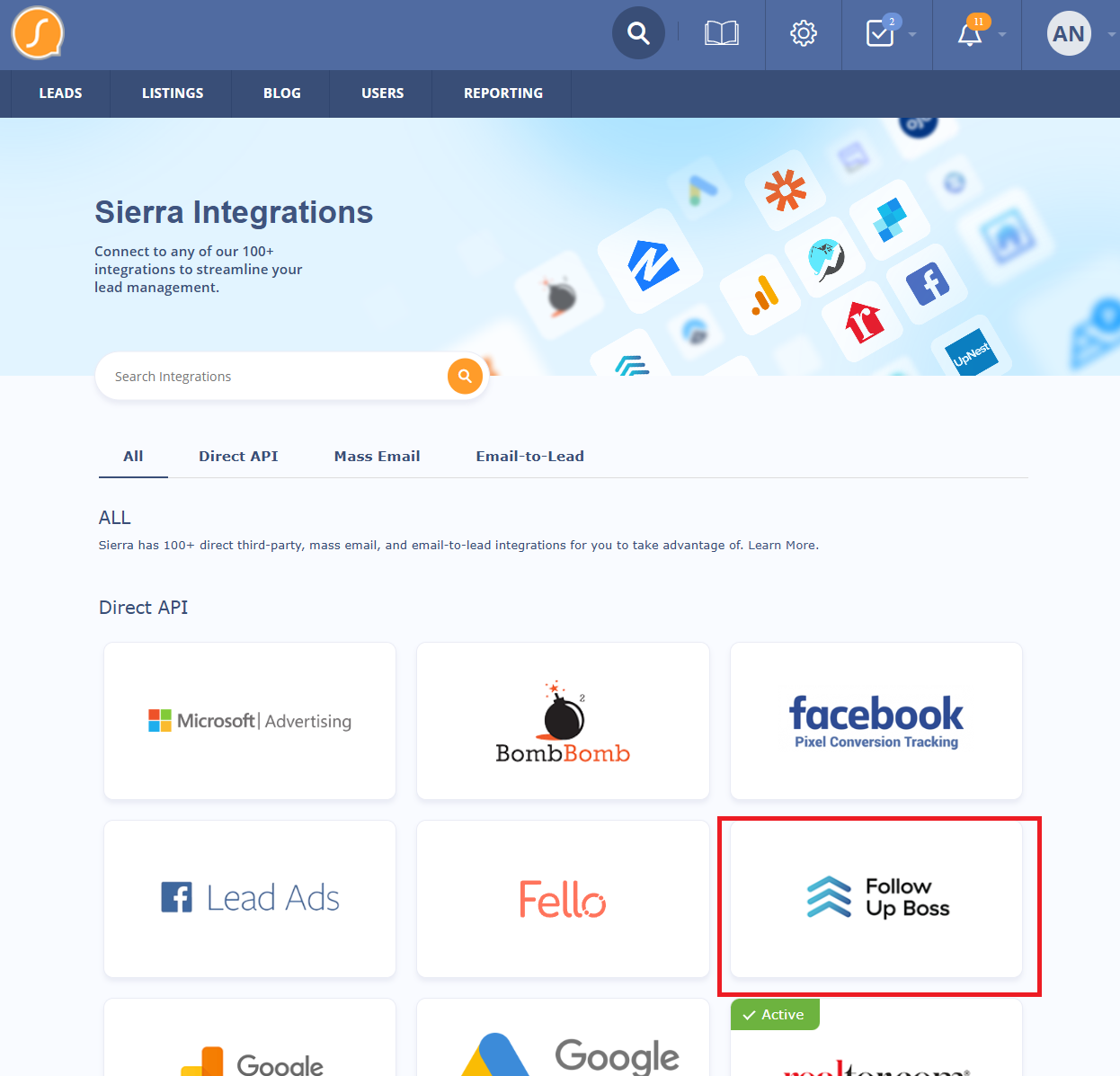Open the global search magnifier icon
Viewport: 1120px width, 1076px height.
pyautogui.click(x=638, y=33)
